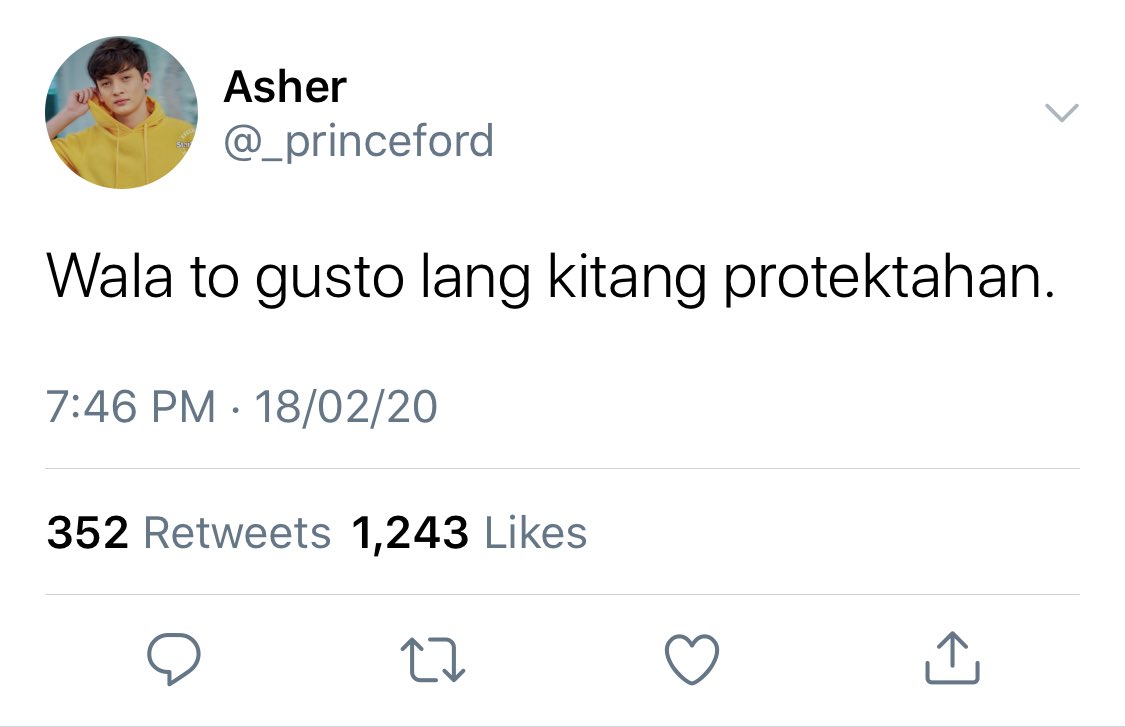Retweet this tweet using the arrows icon
The width and height of the screenshot is (1125, 727).
433,660
